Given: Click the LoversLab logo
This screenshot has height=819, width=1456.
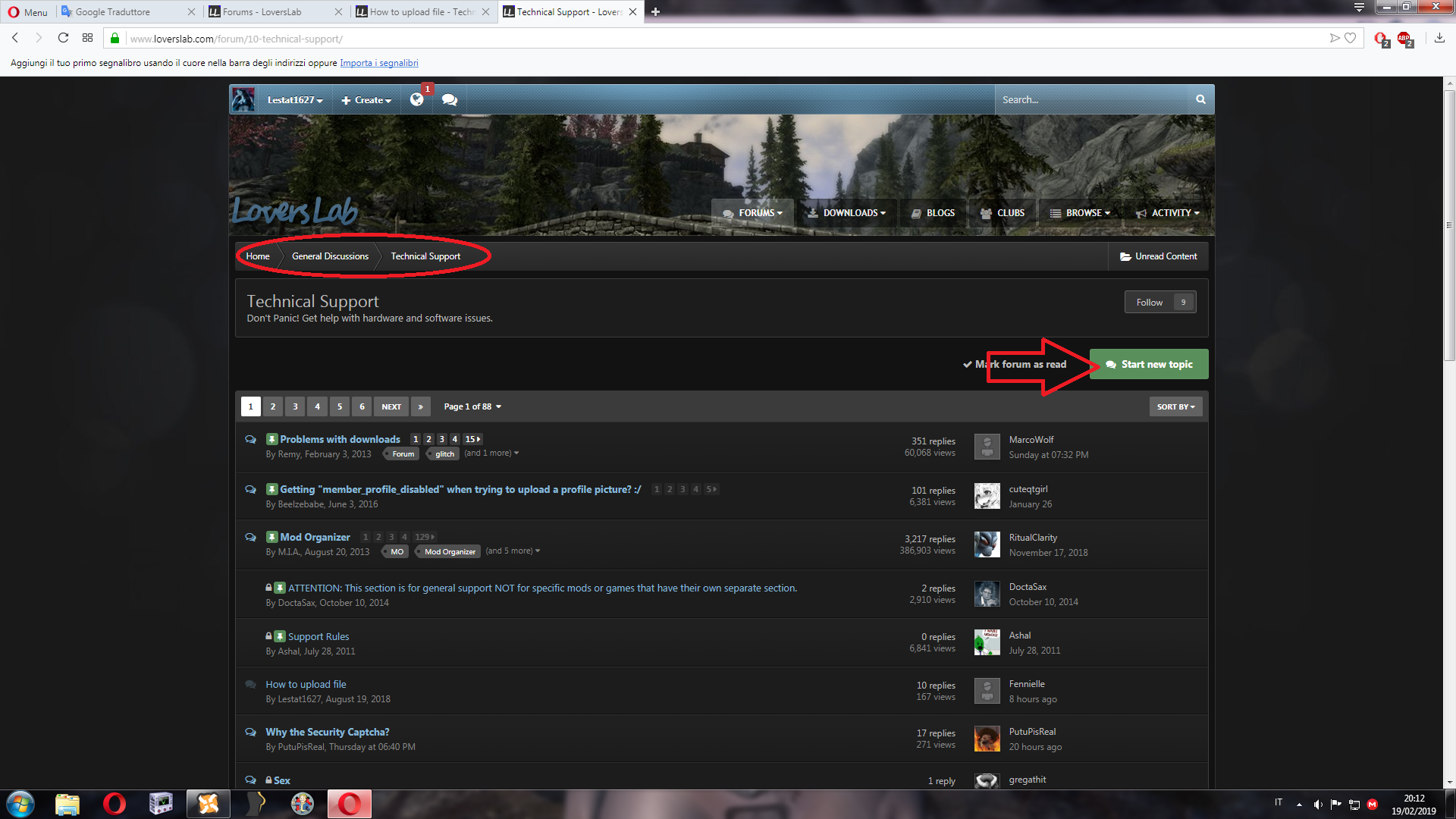Looking at the screenshot, I should [295, 210].
